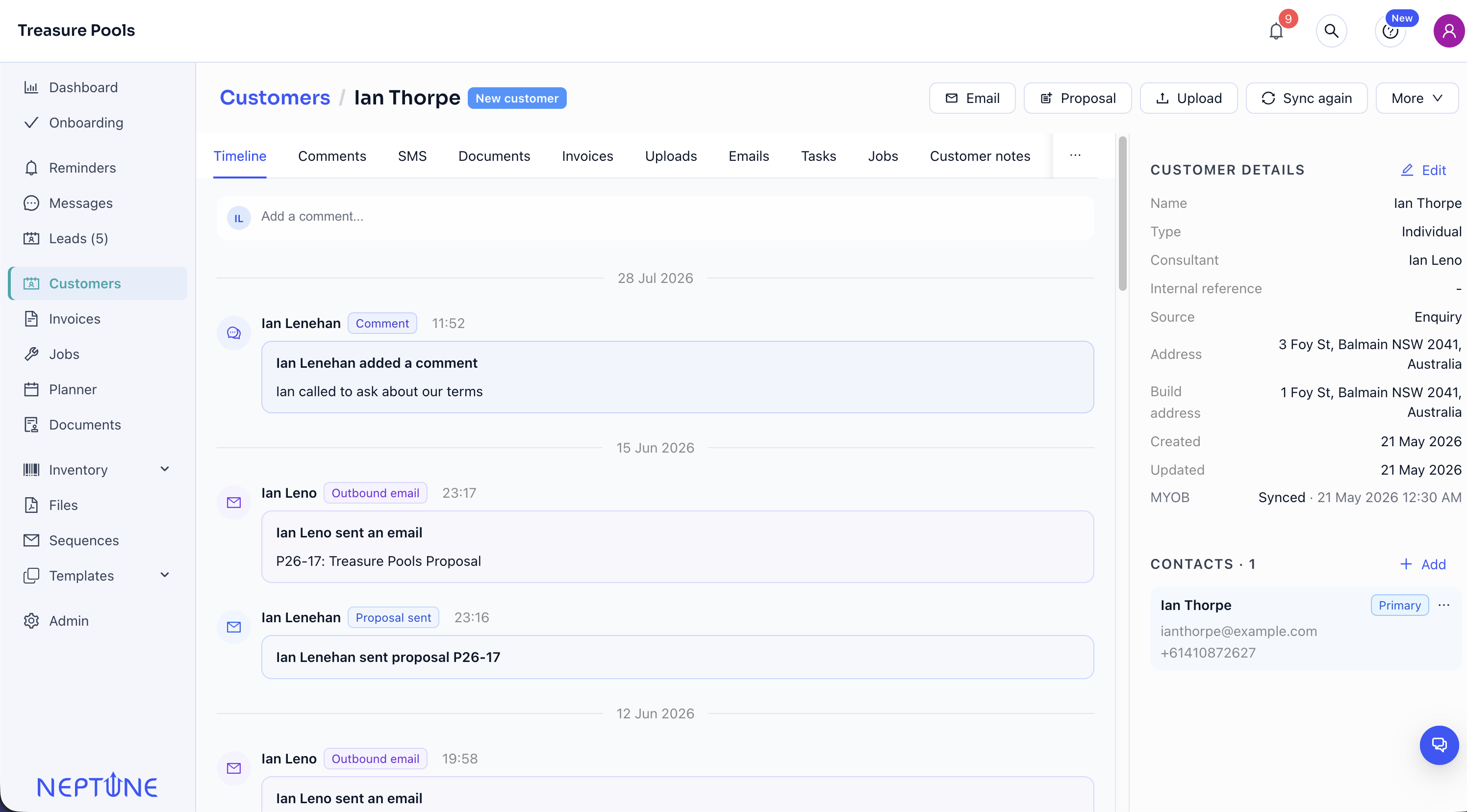Click the plus icon next to Add contact
The width and height of the screenshot is (1467, 812).
(1406, 564)
